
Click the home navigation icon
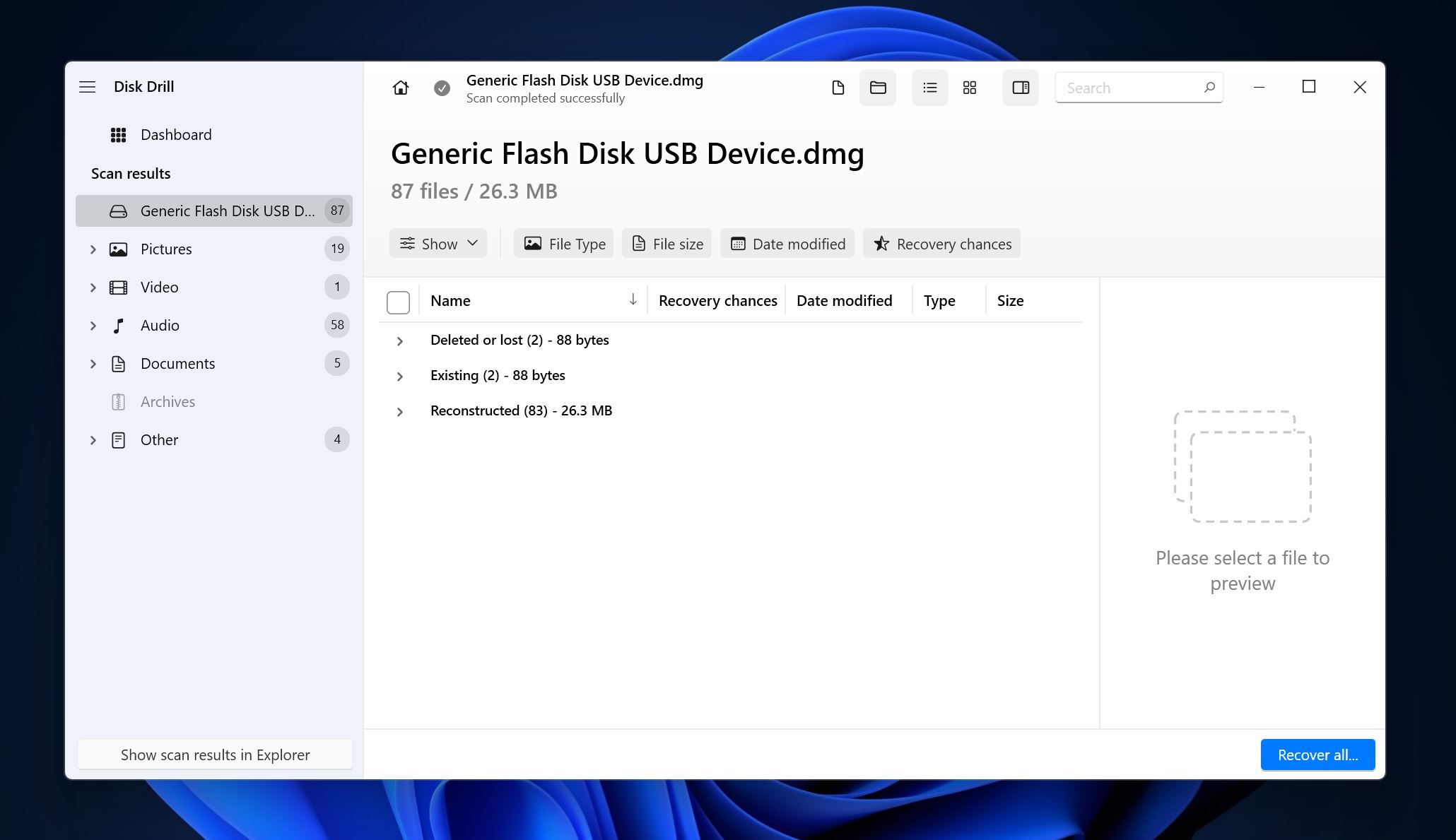coord(399,87)
